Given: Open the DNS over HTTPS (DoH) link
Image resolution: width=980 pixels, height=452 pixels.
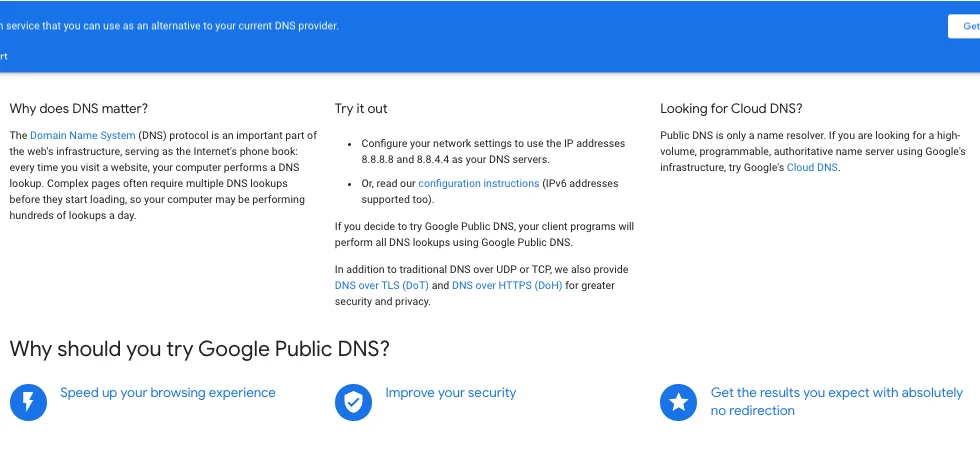Looking at the screenshot, I should coord(507,285).
